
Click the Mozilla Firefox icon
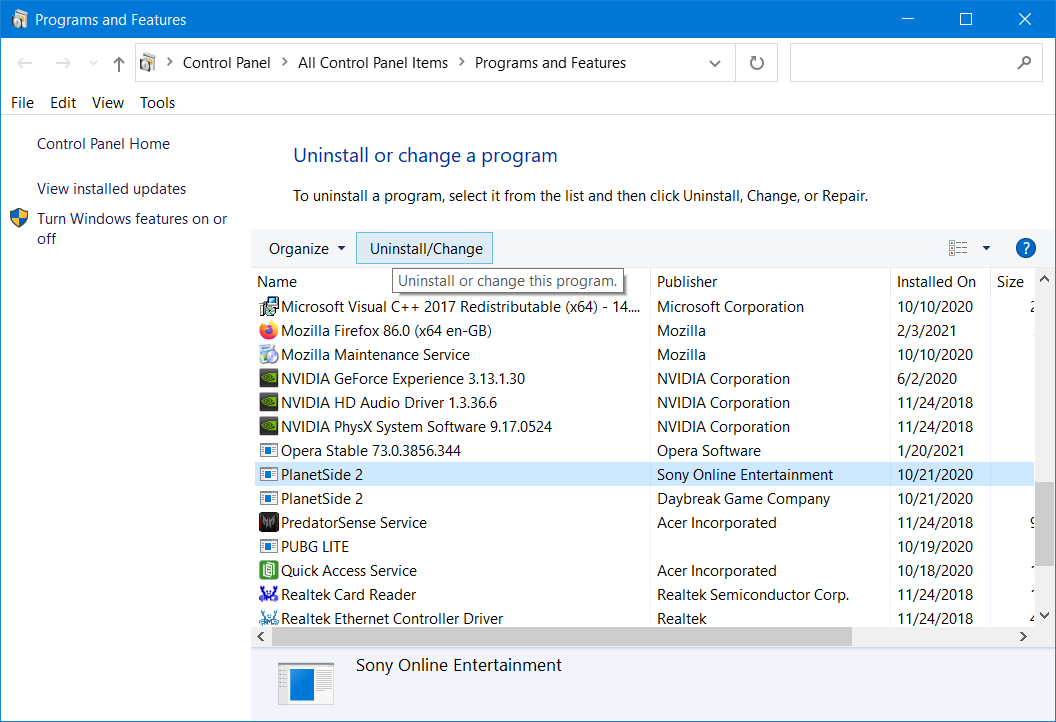click(269, 331)
